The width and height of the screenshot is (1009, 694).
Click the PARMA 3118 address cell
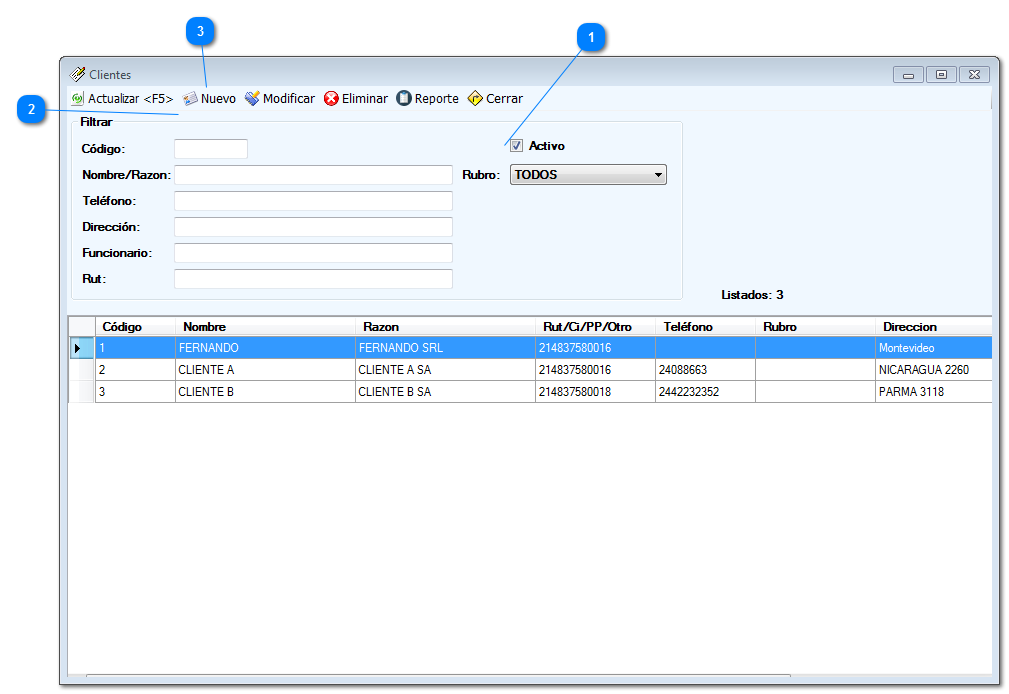tap(934, 391)
